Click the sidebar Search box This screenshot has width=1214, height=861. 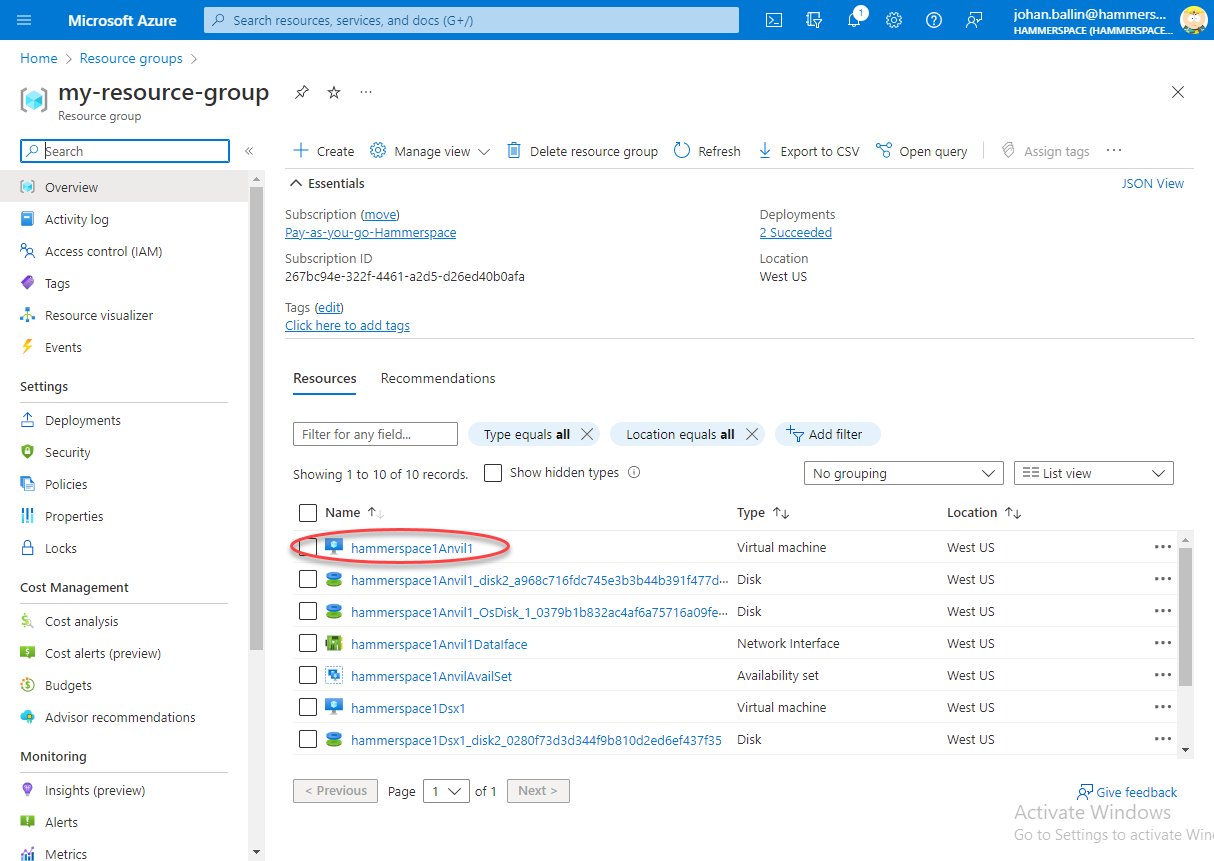pyautogui.click(x=125, y=151)
